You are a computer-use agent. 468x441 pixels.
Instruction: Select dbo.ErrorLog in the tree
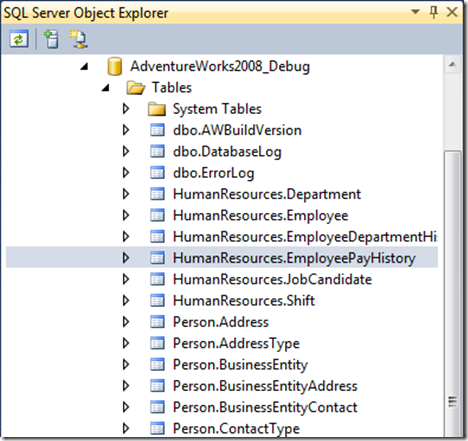213,173
